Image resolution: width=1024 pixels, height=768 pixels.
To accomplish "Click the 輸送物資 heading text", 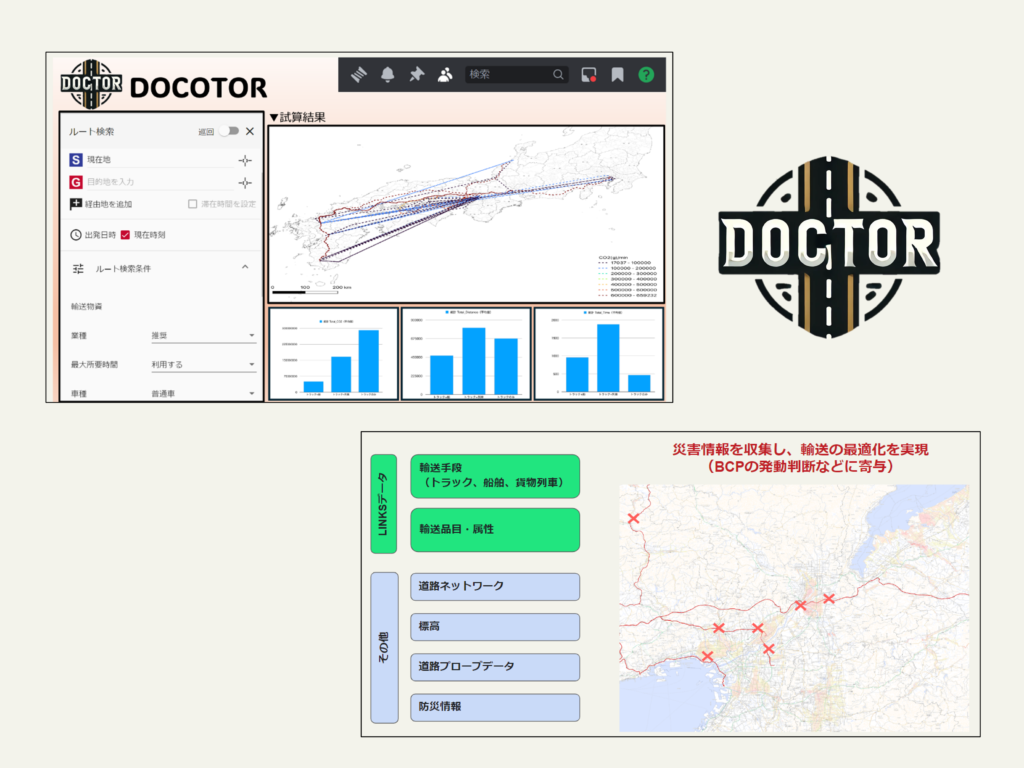I will point(86,306).
